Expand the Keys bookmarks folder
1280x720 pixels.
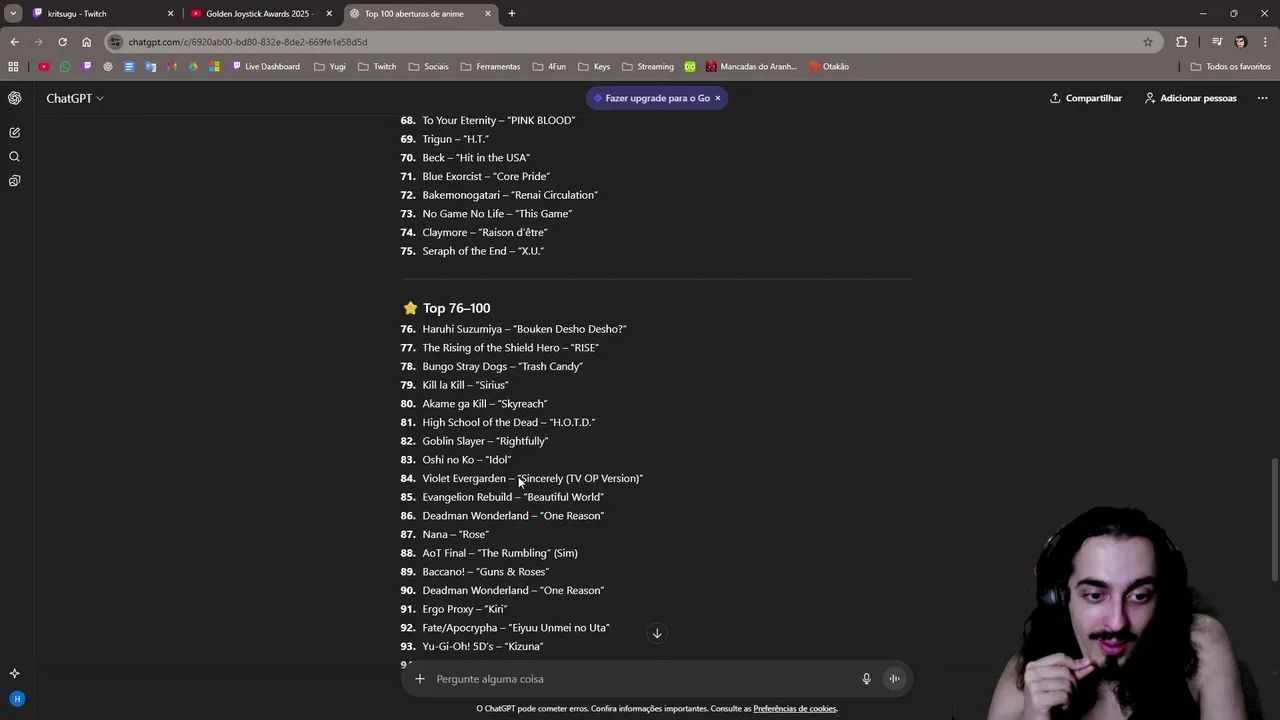[593, 67]
